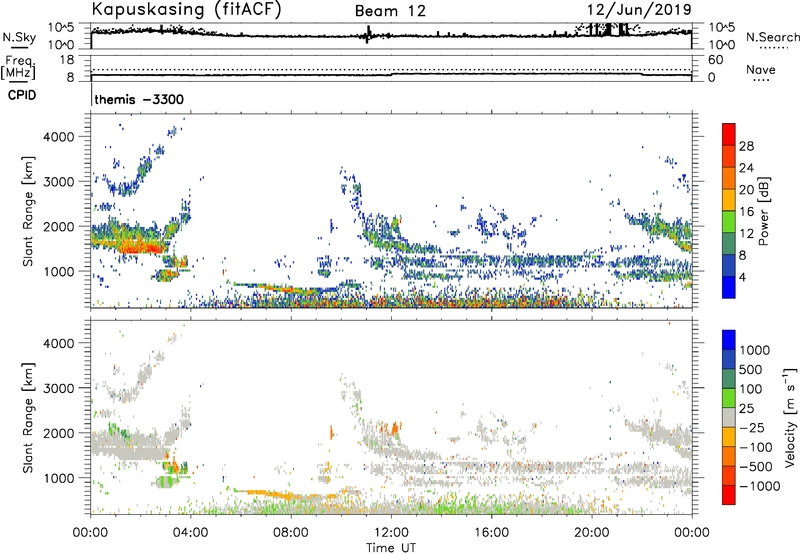Click the 'Kapuskasing (fitACF)' title text

click(186, 10)
